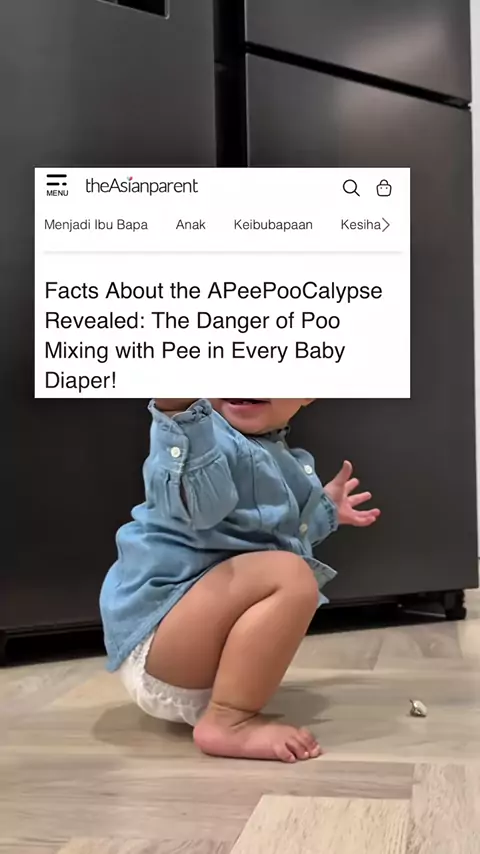Select the Menjadi Ibu Bapa tab
Image resolution: width=480 pixels, height=854 pixels.
tap(96, 224)
